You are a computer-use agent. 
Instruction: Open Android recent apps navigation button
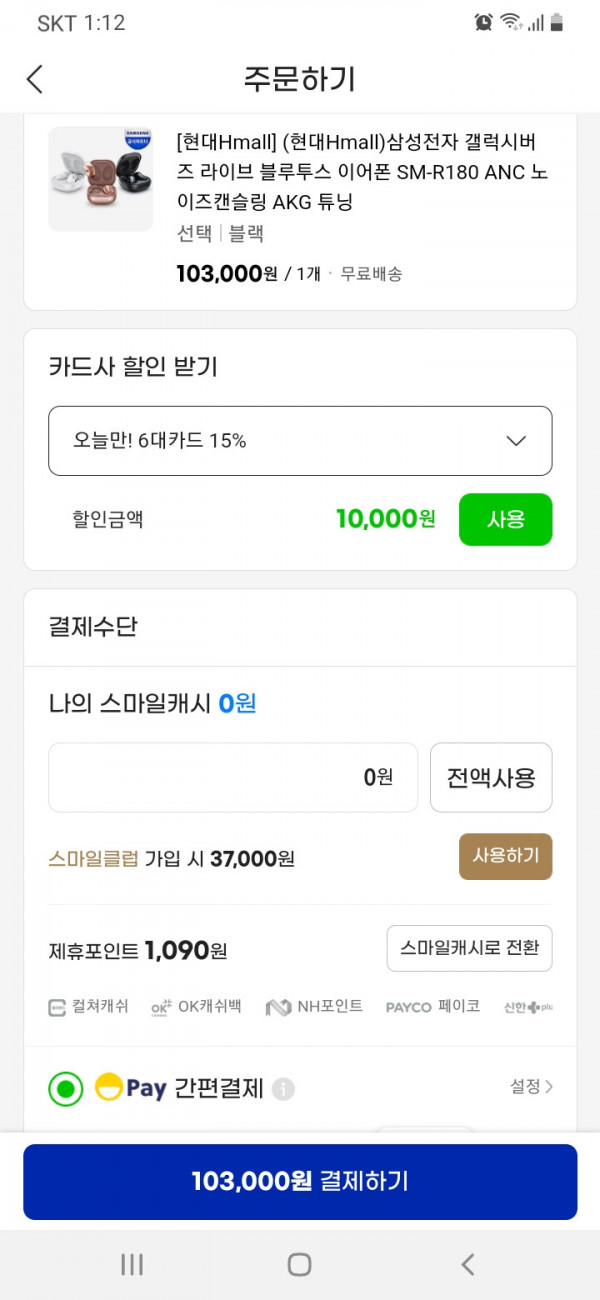[132, 1264]
